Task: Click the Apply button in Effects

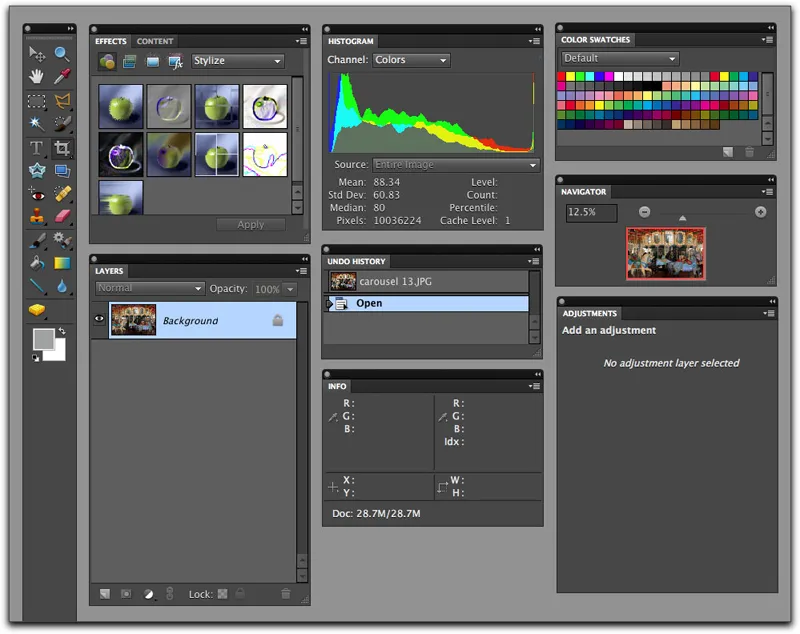Action: 250,224
